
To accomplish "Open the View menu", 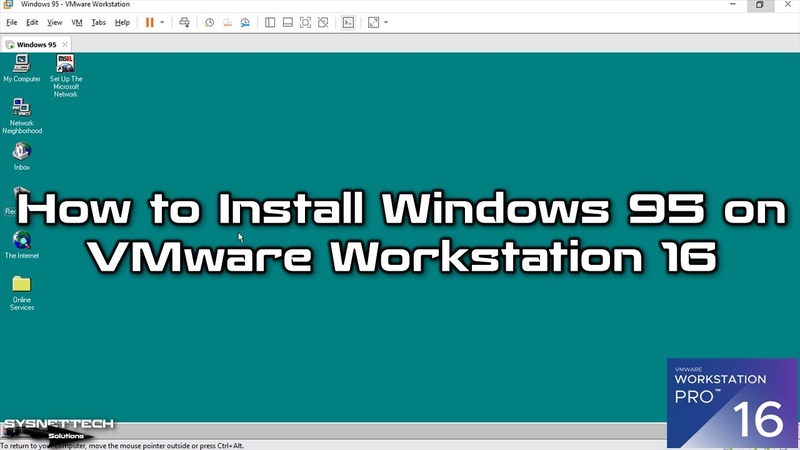I will [x=55, y=22].
